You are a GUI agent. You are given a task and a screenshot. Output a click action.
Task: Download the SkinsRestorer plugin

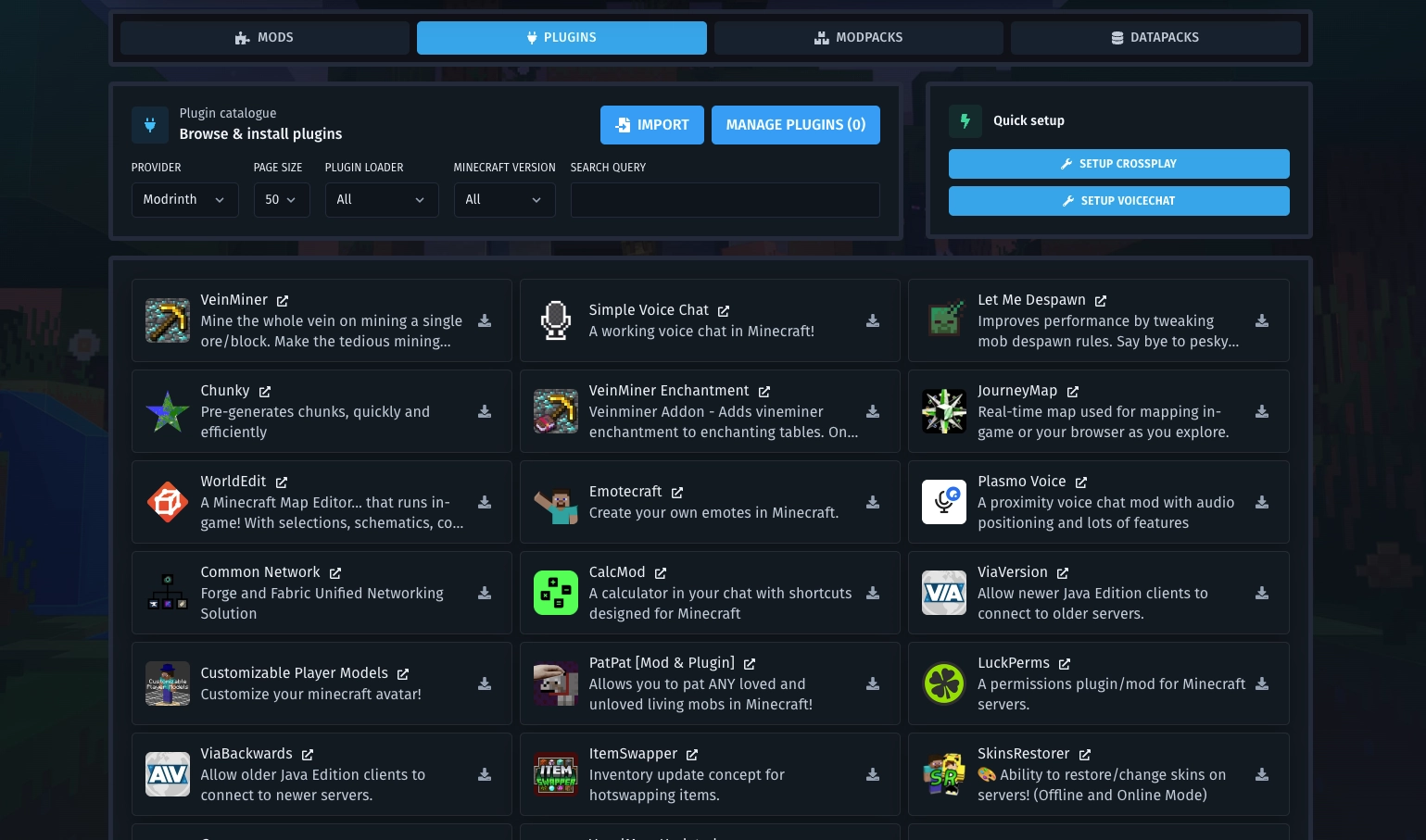[x=1262, y=774]
